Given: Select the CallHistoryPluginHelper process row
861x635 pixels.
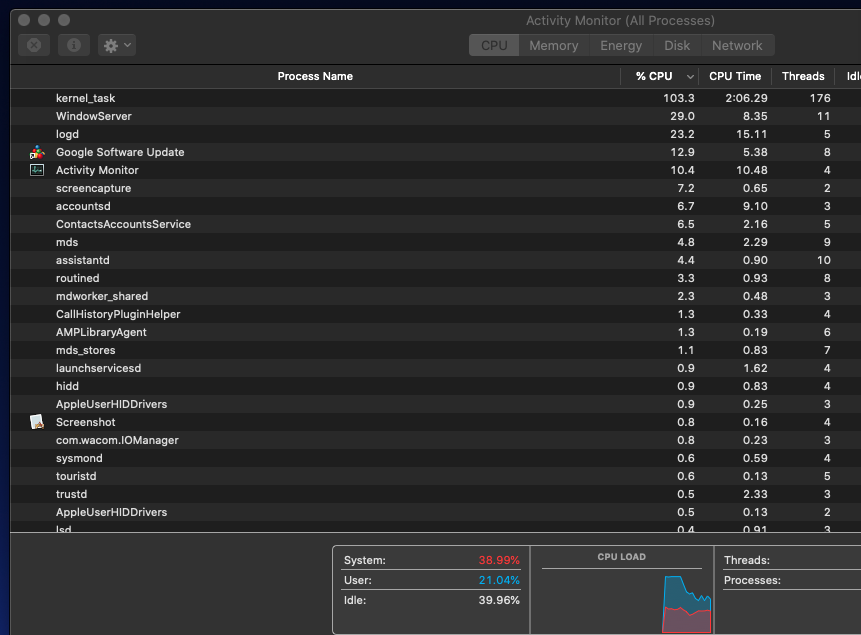Looking at the screenshot, I should tap(435, 314).
